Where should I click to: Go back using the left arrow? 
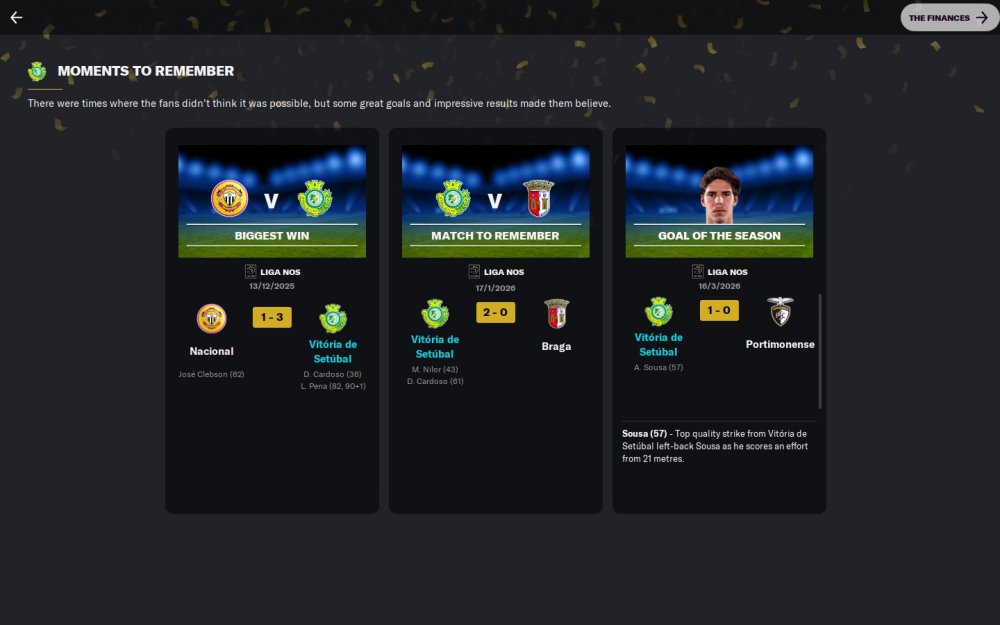(17, 18)
